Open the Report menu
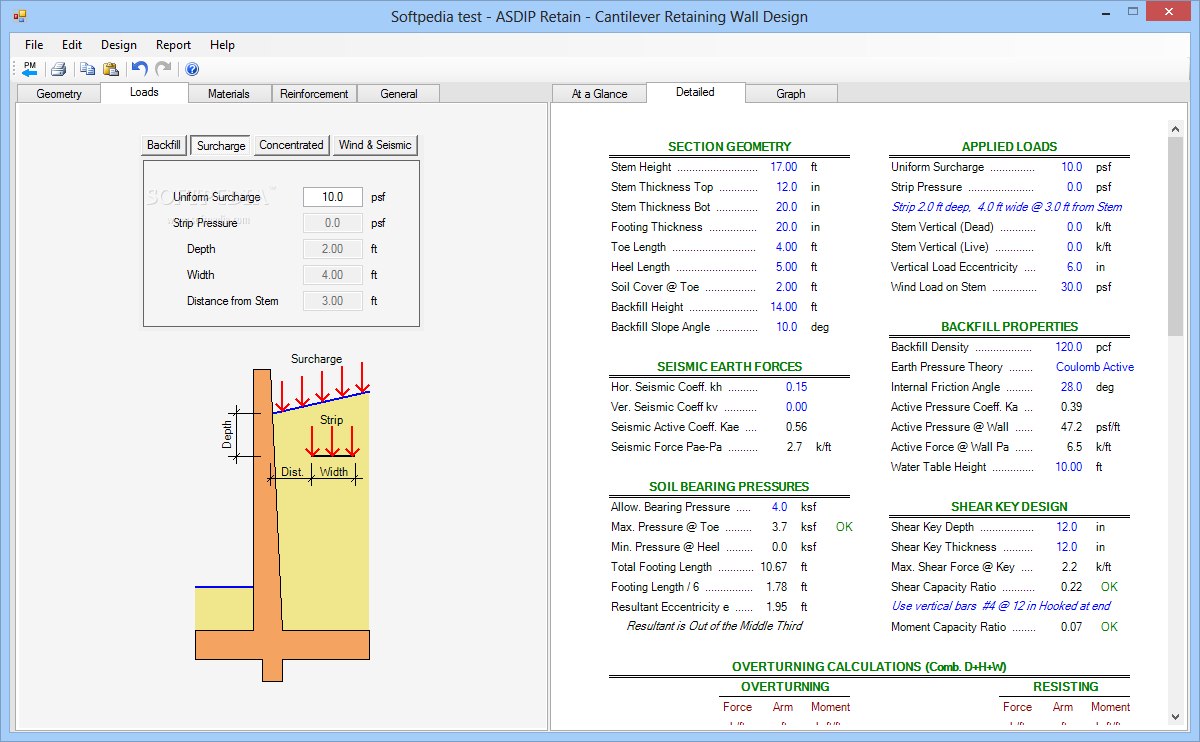 click(173, 45)
